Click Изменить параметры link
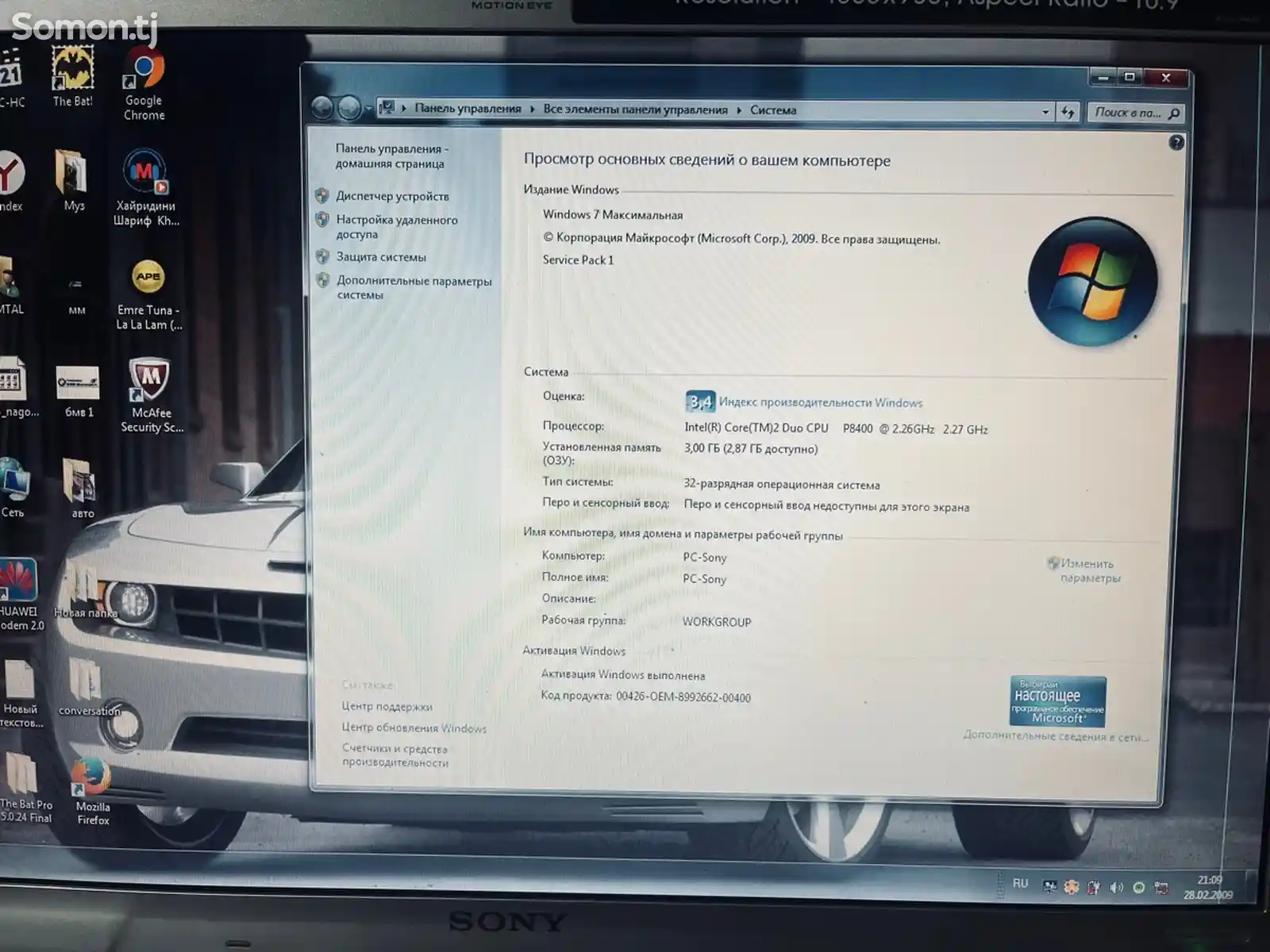 point(1090,570)
